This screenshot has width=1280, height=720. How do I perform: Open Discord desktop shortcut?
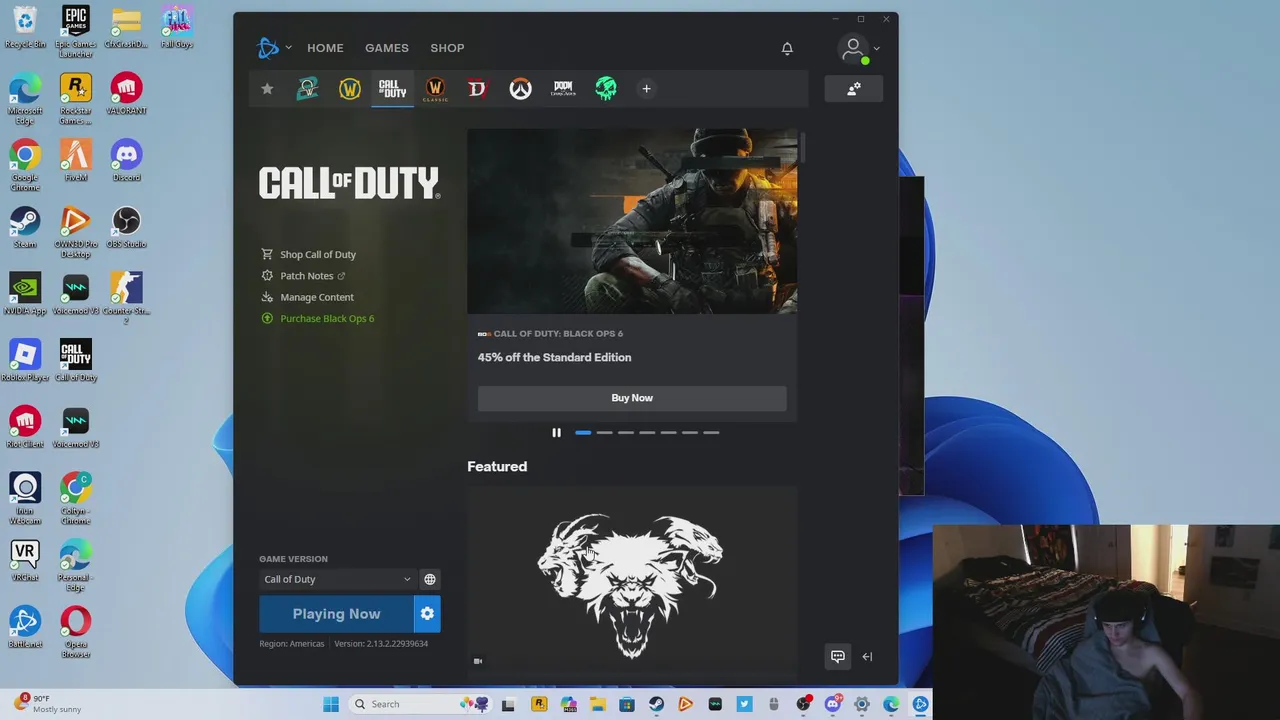126,161
